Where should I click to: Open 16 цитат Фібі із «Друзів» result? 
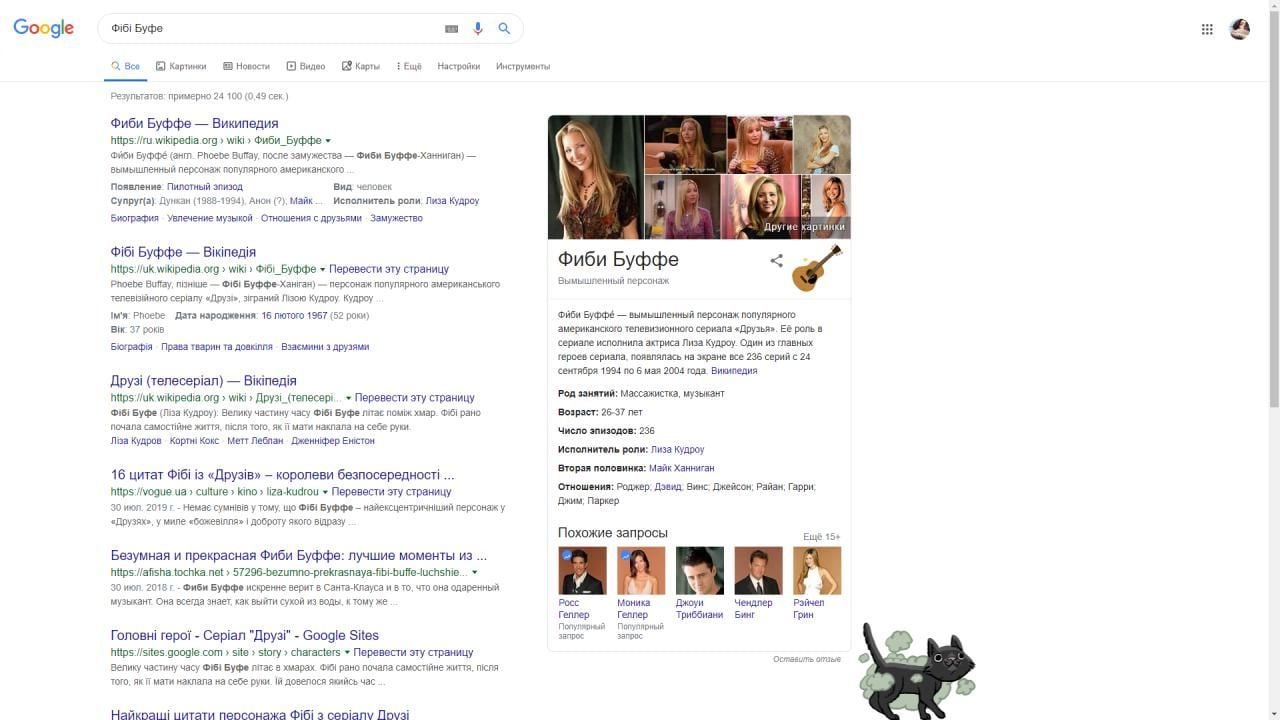282,474
